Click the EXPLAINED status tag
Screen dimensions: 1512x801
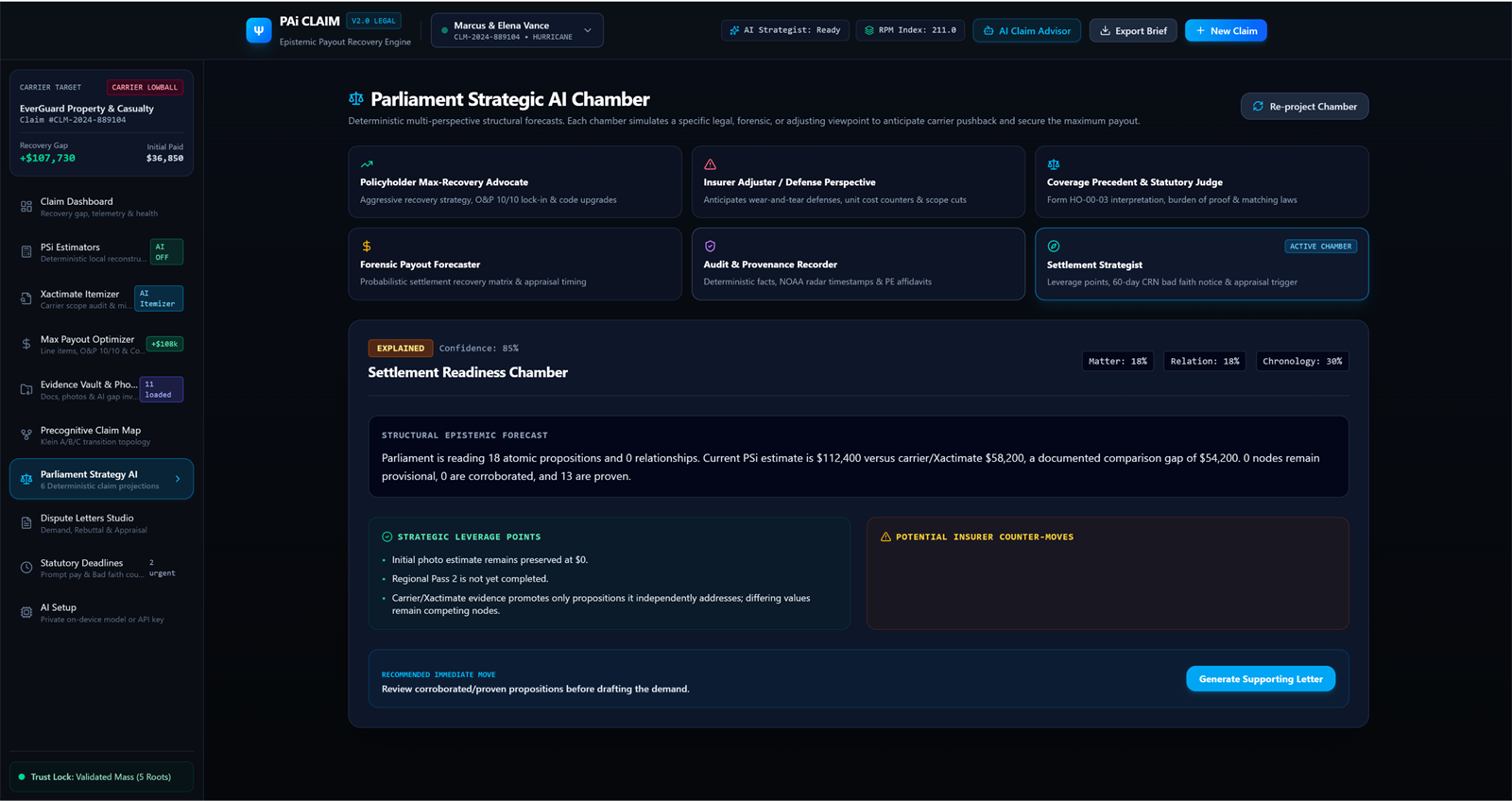pos(401,348)
